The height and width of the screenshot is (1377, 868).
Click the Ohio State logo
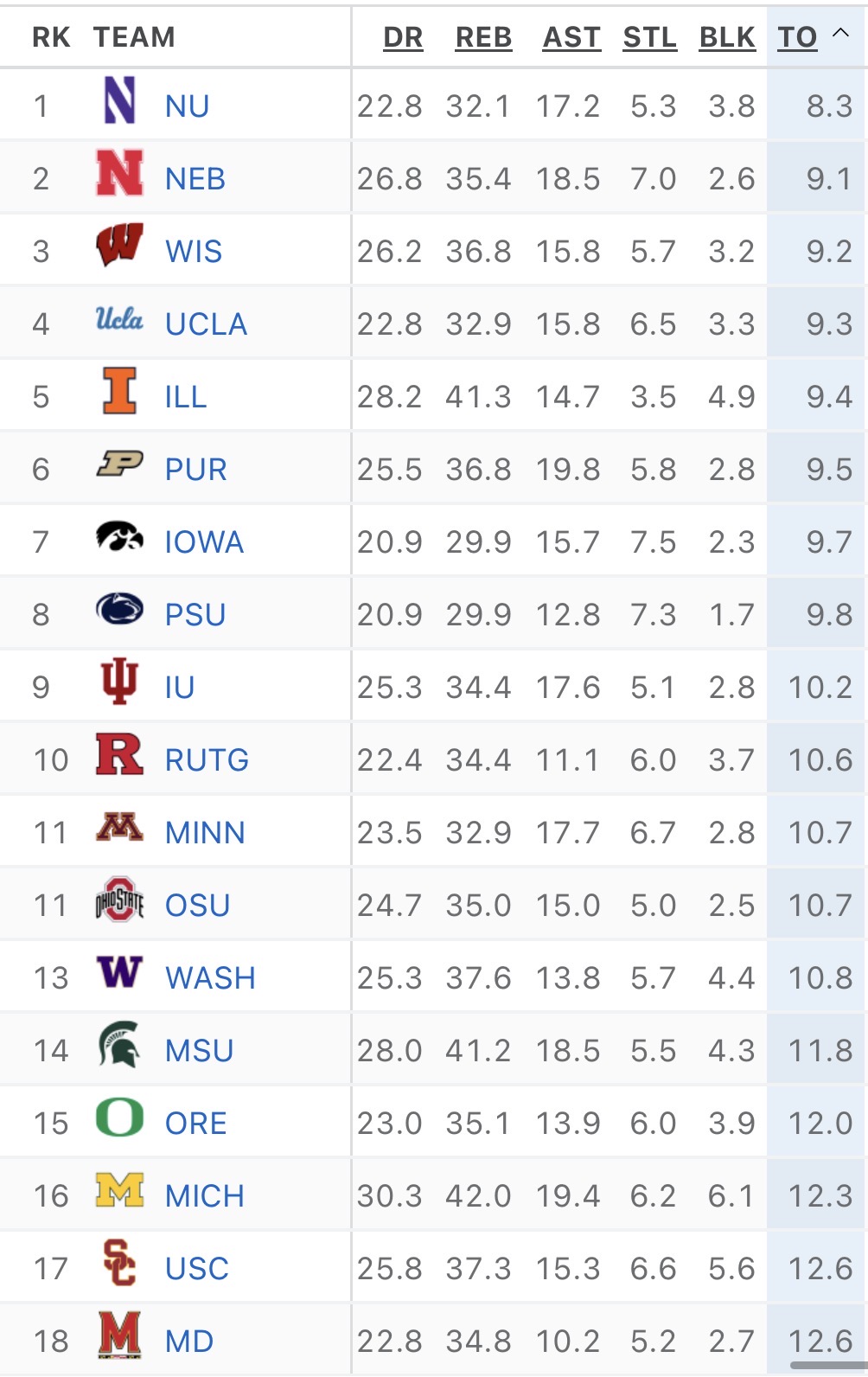(x=119, y=900)
